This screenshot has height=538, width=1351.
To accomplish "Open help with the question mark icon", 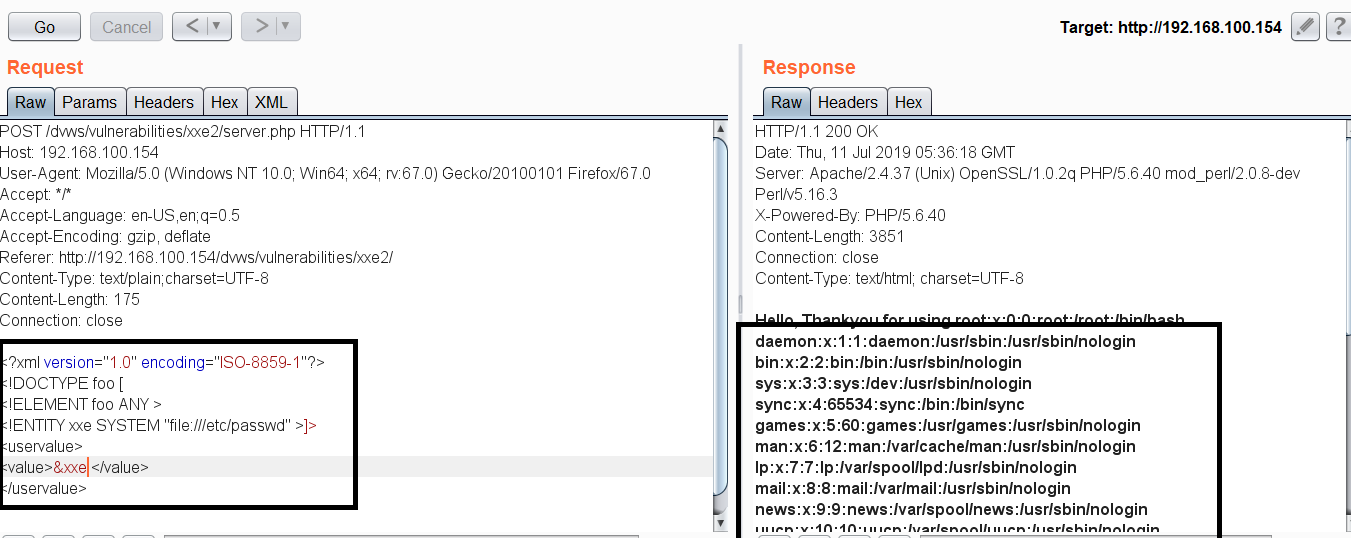I will point(1338,27).
